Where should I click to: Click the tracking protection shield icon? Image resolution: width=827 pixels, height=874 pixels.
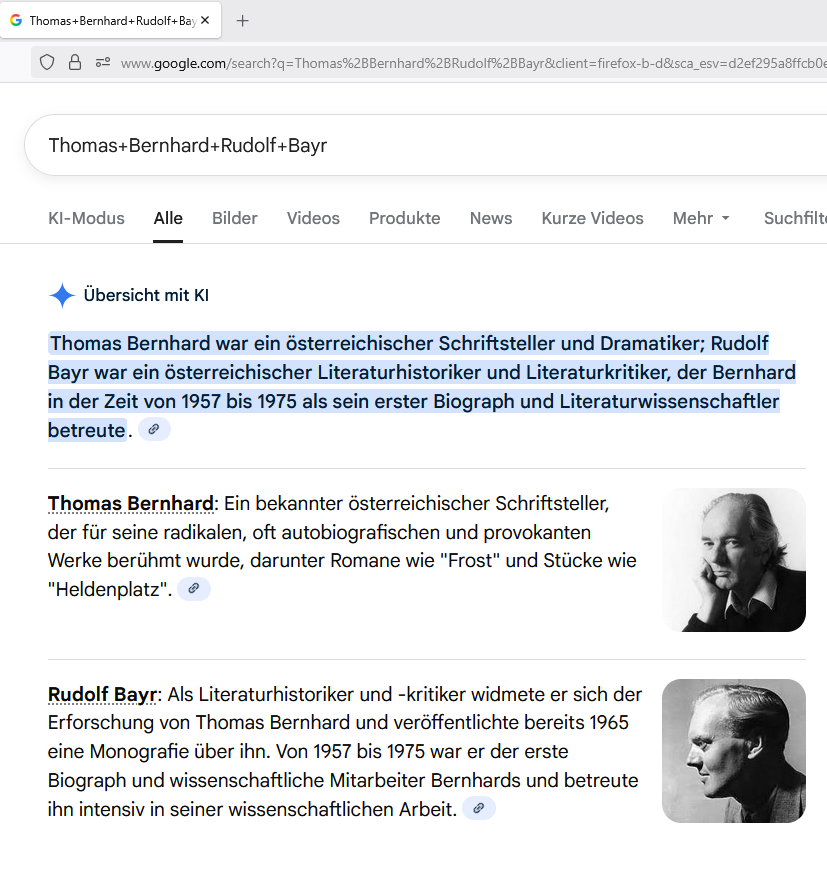coord(47,63)
